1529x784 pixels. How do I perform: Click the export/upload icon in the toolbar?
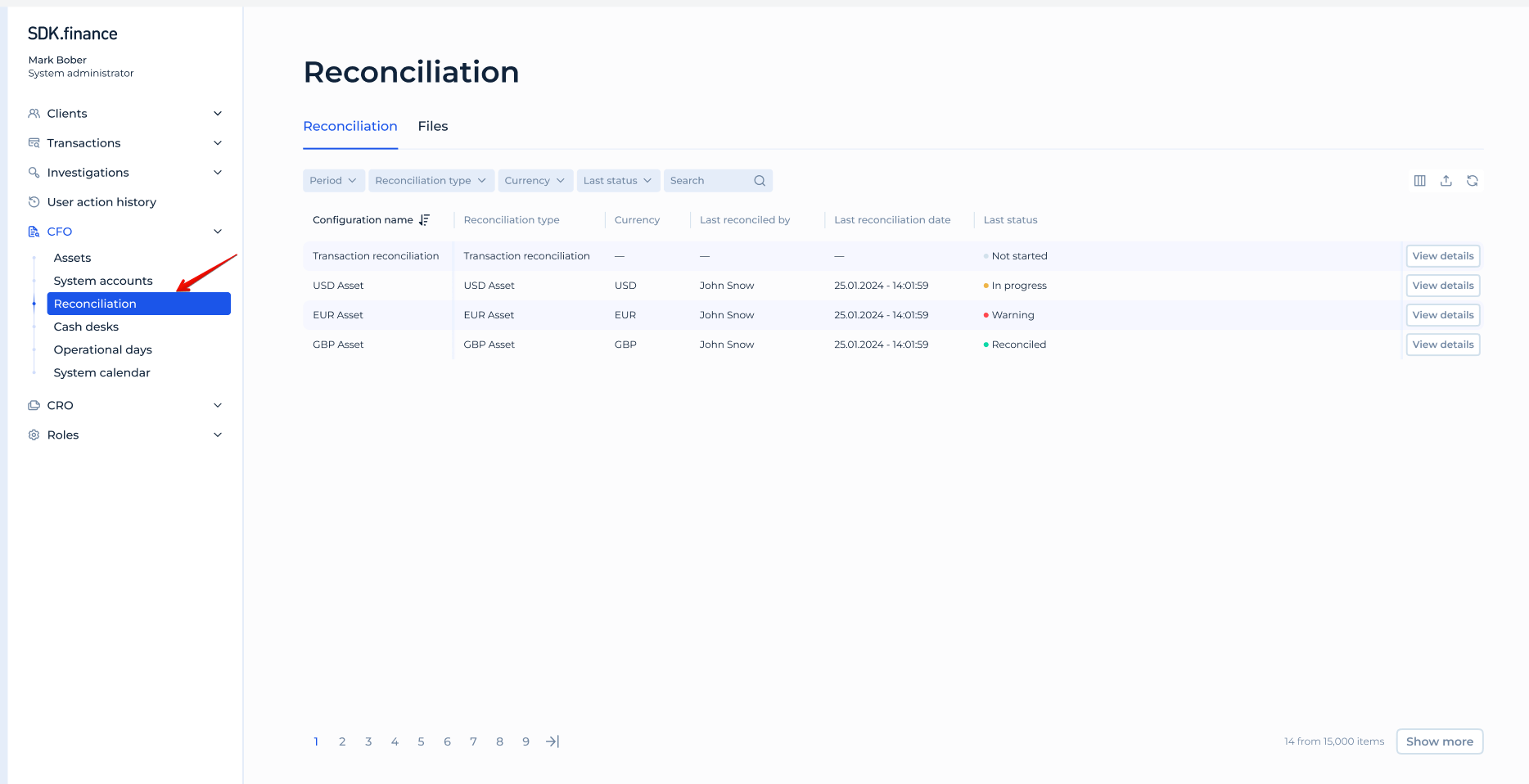point(1446,180)
